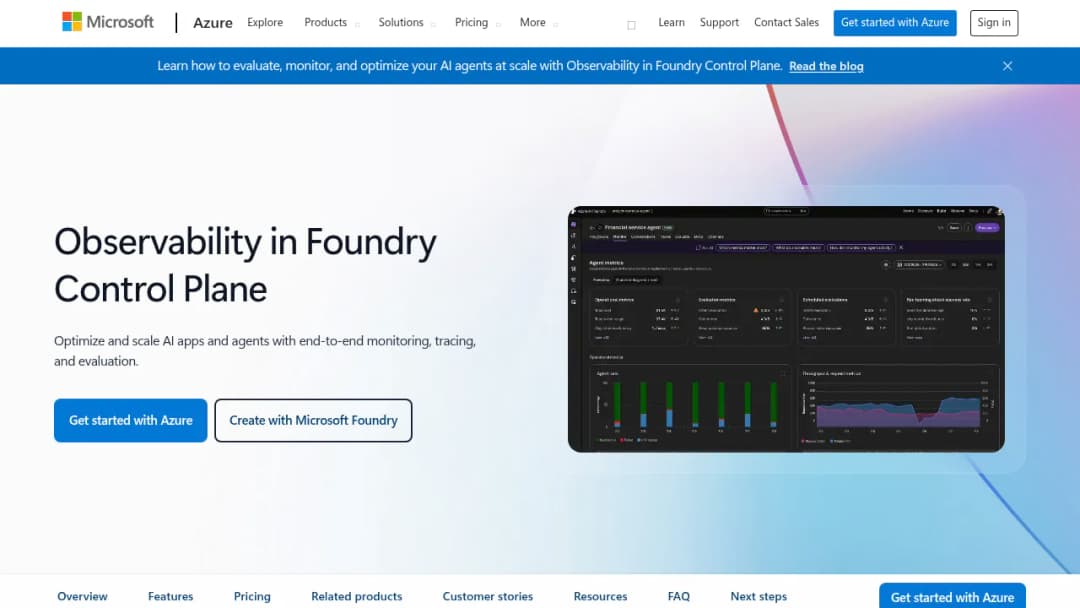This screenshot has width=1080, height=608.
Task: Open the Explore menu item
Action: [265, 22]
